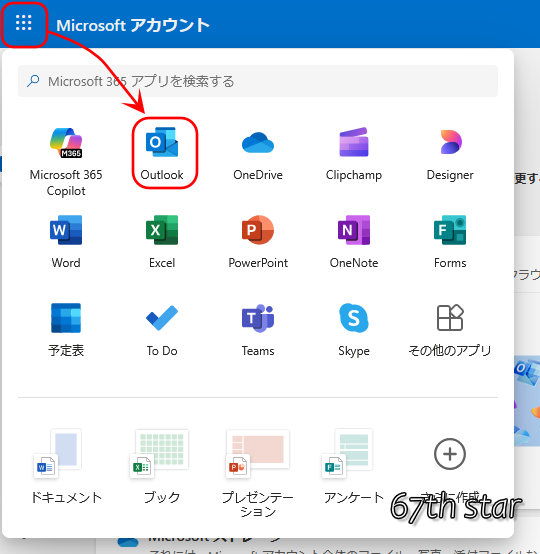Focus the Microsoft 365 アプリを検索する search box

tap(258, 81)
